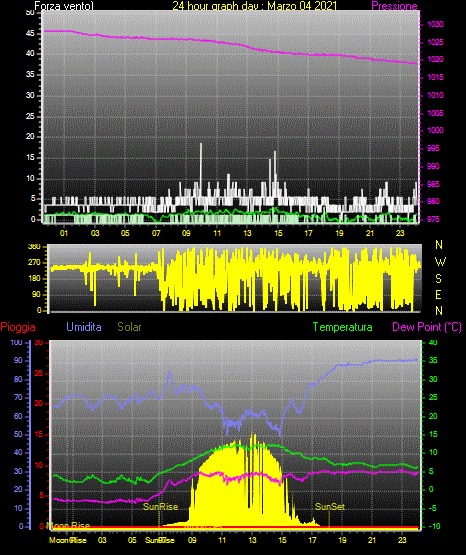Click the red 'Pioggia' legend label

click(x=18, y=327)
